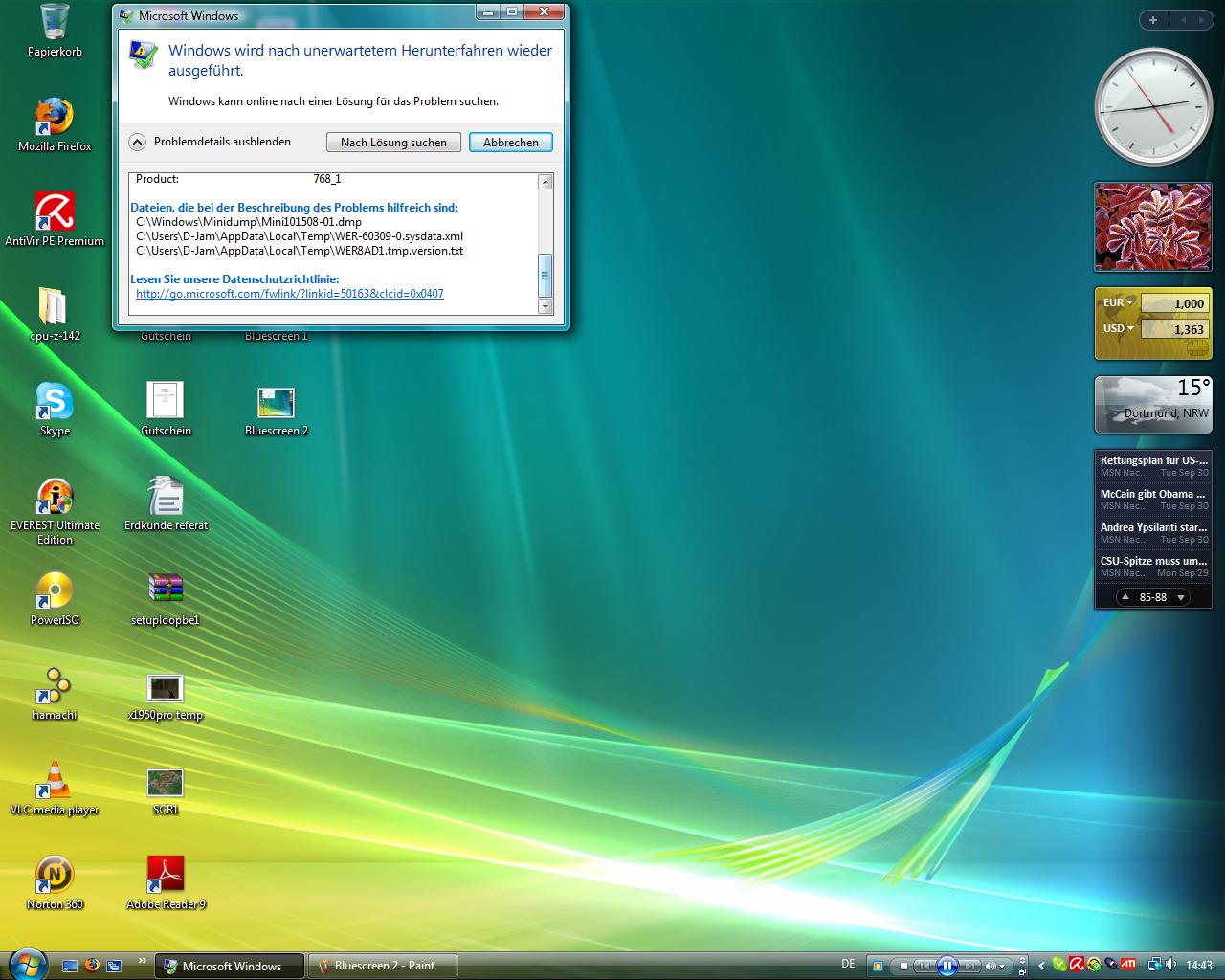Click the sidebar add gadget plus button

[x=1153, y=19]
